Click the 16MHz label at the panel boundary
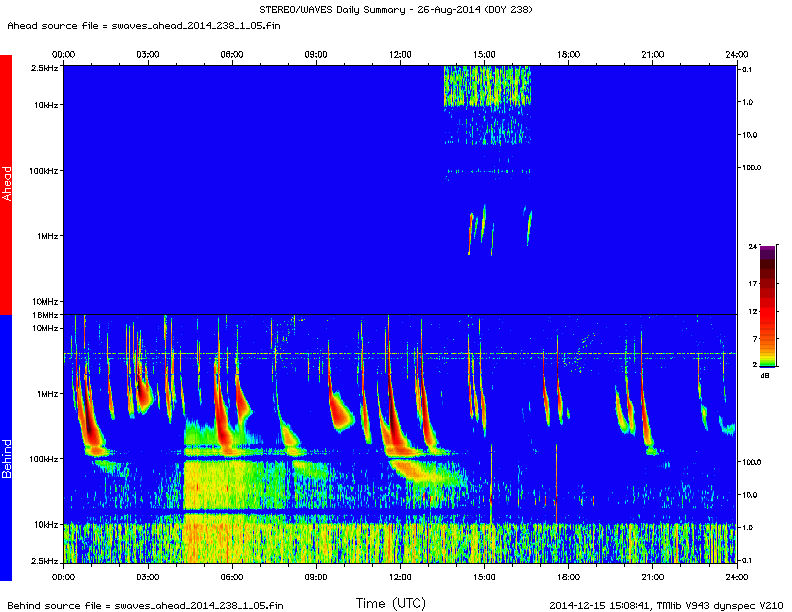The width and height of the screenshot is (792, 612). [x=45, y=315]
